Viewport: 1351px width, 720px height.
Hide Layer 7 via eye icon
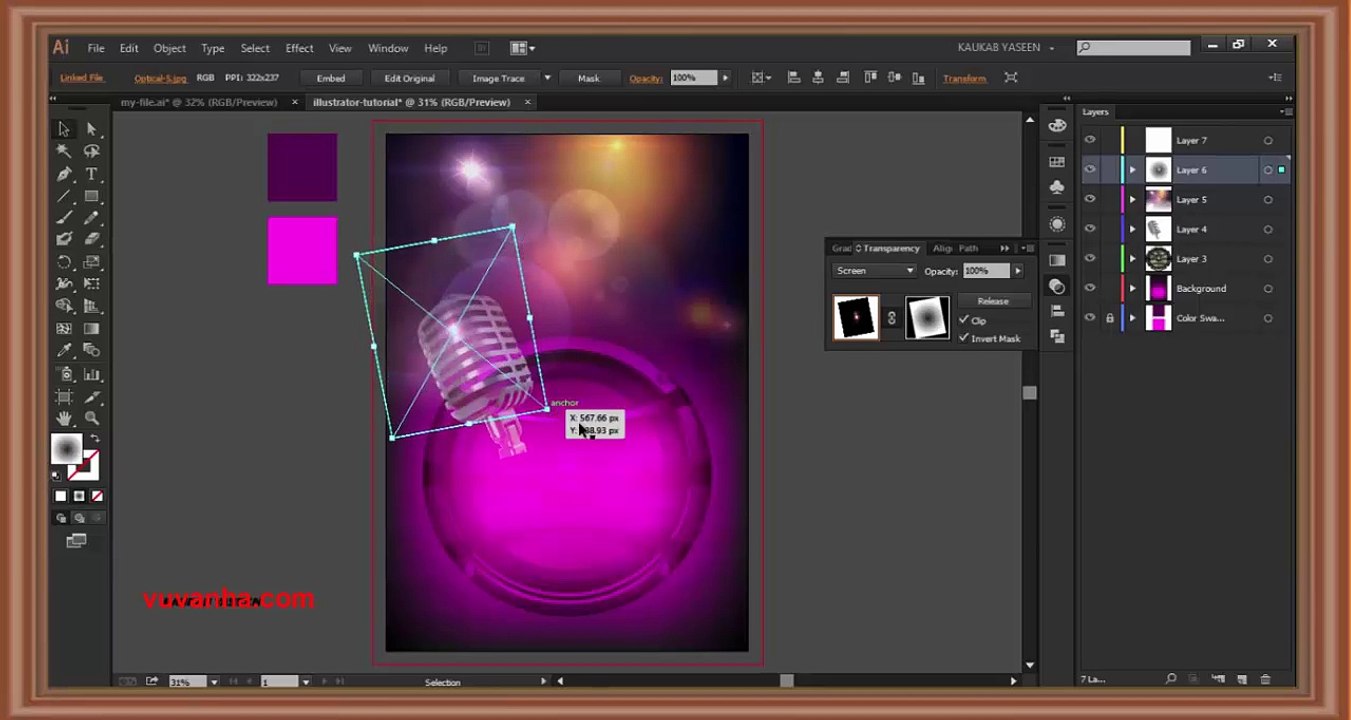coord(1090,140)
